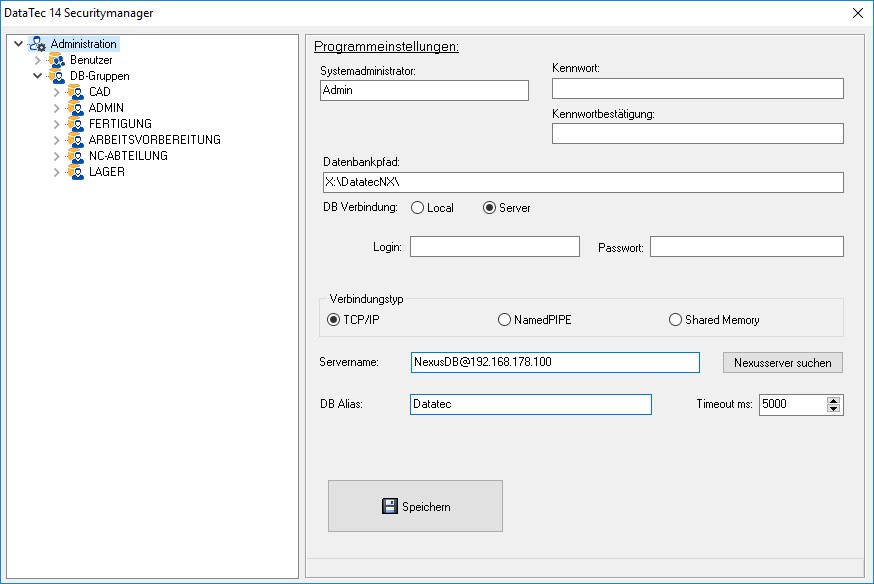Select DB-Gruppen in the tree
Screen dimensions: 874x584
click(100, 76)
